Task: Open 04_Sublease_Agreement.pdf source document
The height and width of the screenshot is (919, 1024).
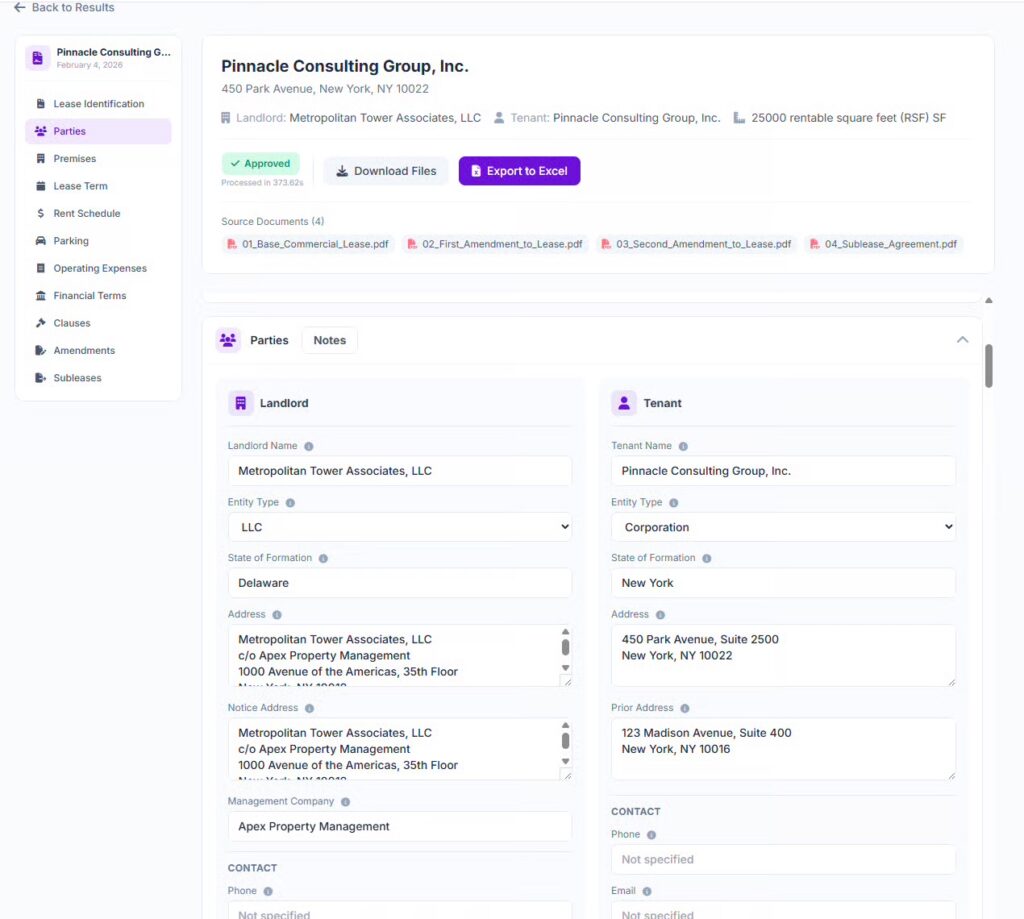Action: tap(882, 244)
